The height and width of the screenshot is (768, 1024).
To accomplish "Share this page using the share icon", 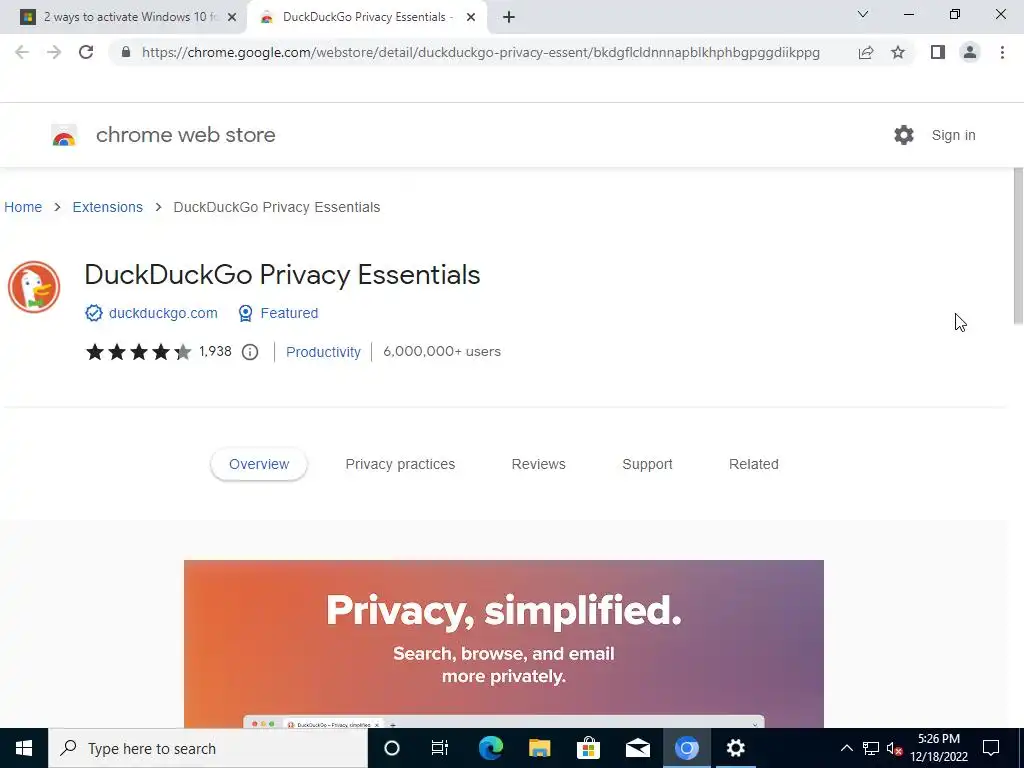I will [x=866, y=52].
